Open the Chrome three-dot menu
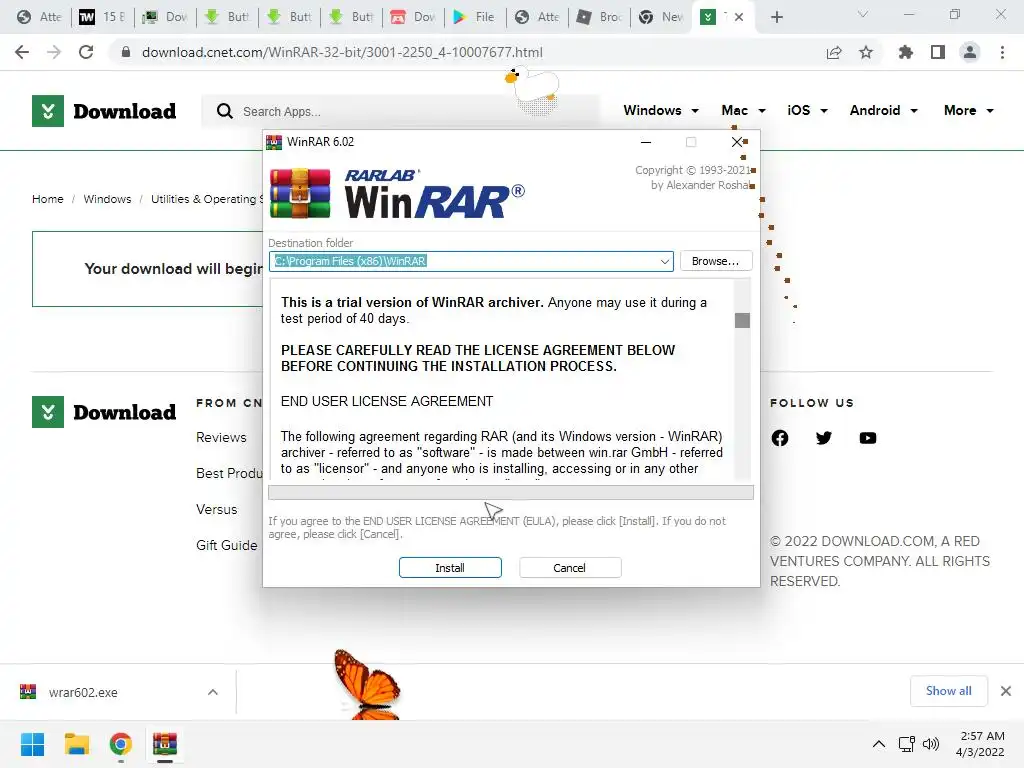The width and height of the screenshot is (1024, 768). pos(1002,52)
